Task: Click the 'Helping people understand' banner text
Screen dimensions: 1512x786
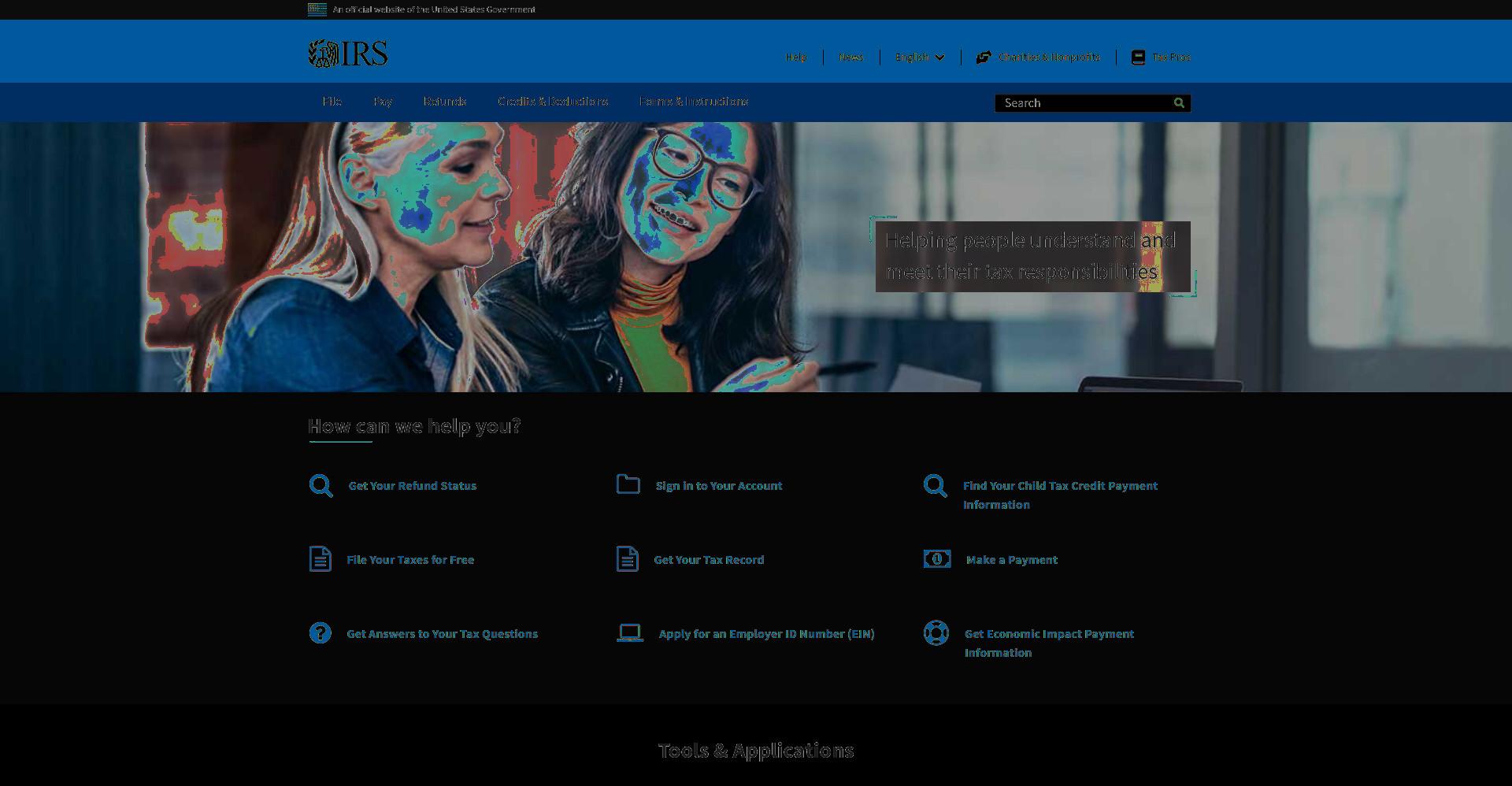Action: 1031,256
